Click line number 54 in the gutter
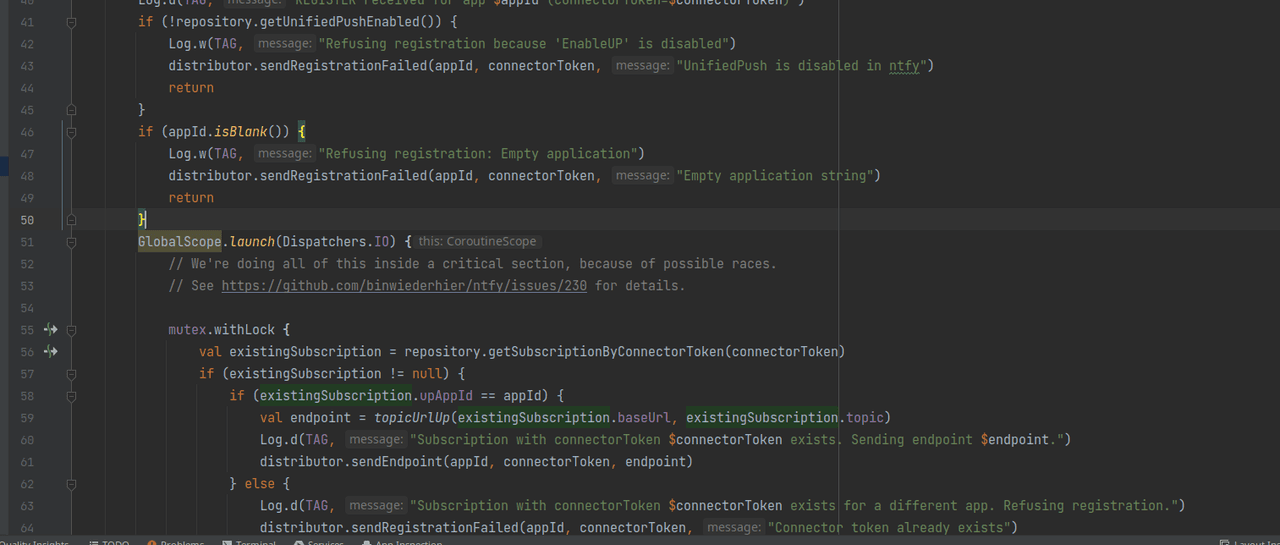This screenshot has width=1280, height=545. coord(26,308)
